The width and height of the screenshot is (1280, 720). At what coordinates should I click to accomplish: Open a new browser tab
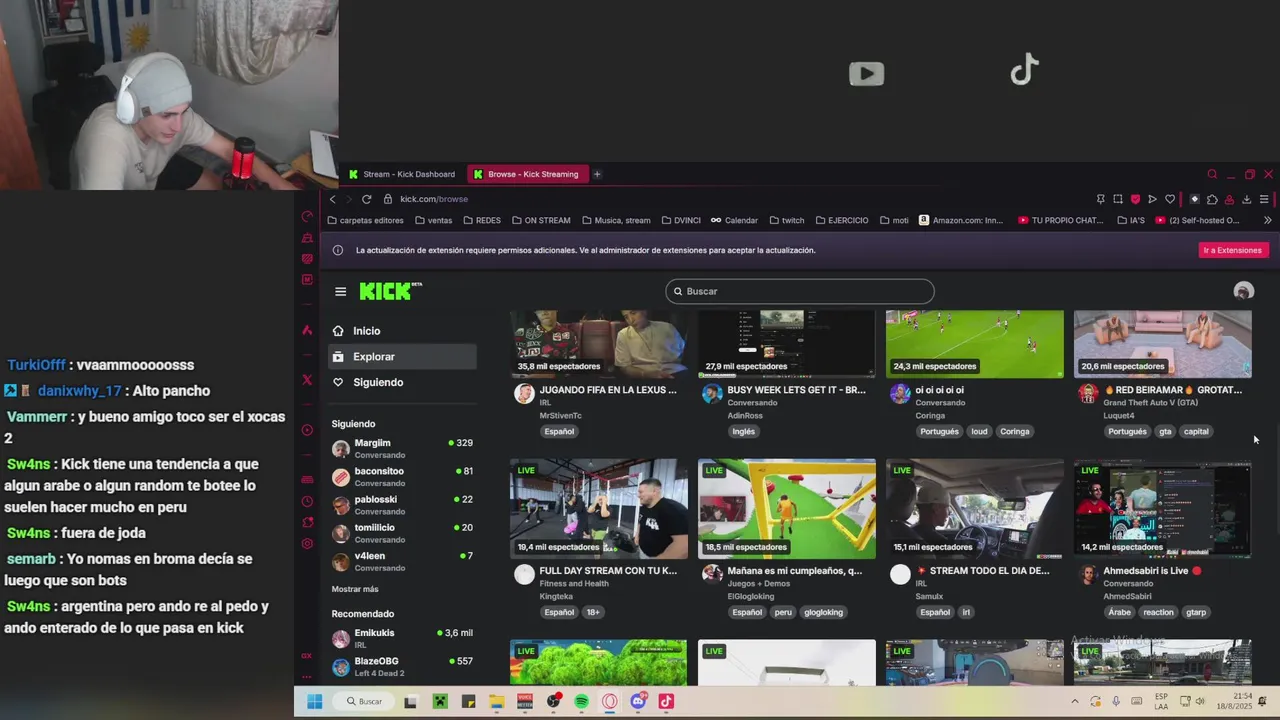click(x=597, y=174)
